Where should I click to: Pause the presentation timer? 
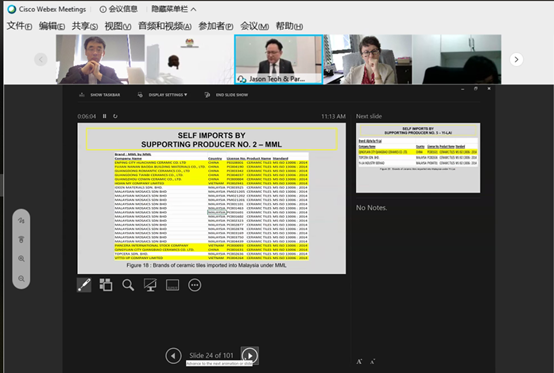(105, 116)
